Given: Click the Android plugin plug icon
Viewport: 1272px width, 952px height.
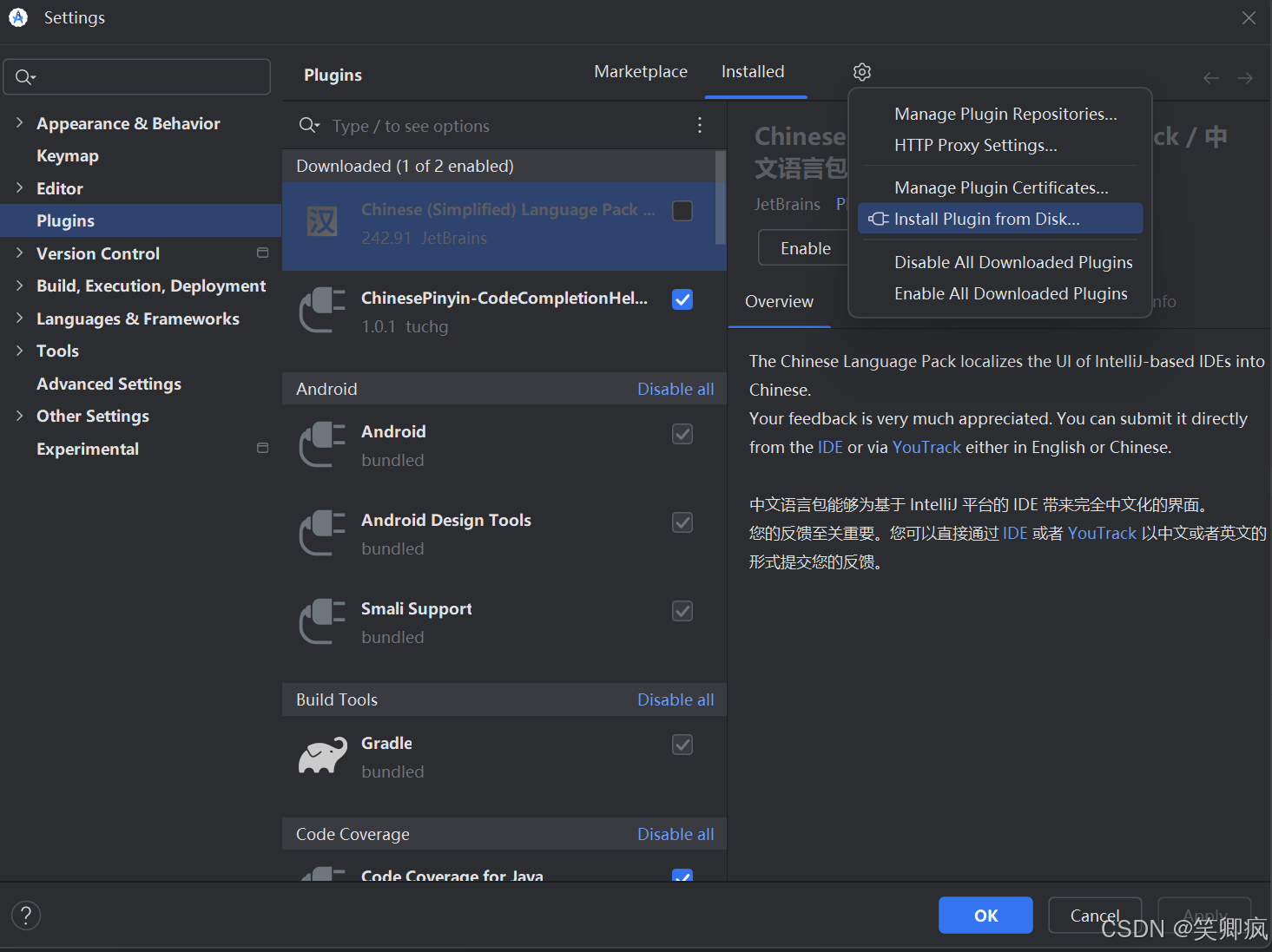Looking at the screenshot, I should 322,444.
